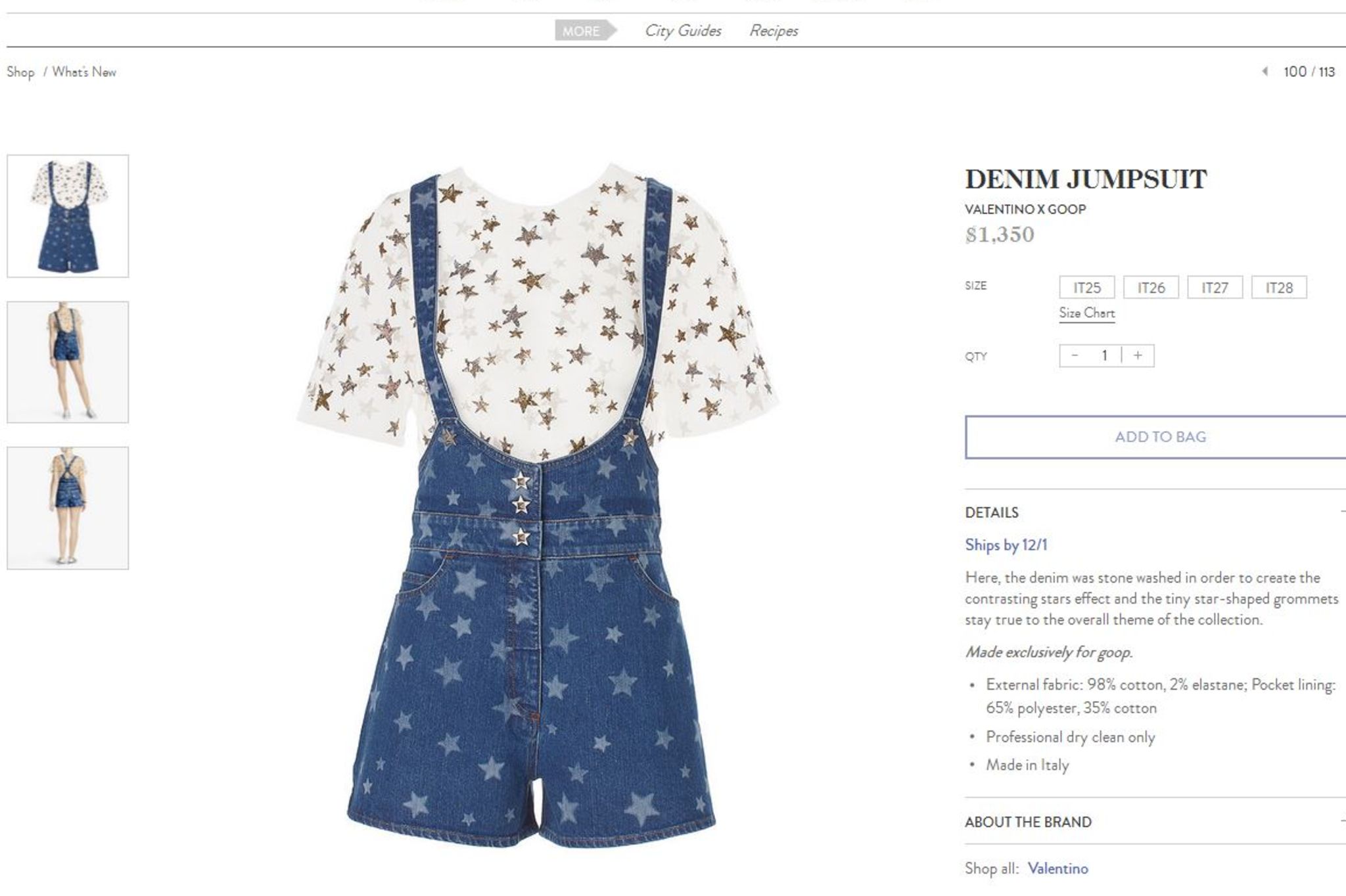Choose size IT28
Viewport: 1346px width, 896px height.
pos(1279,288)
